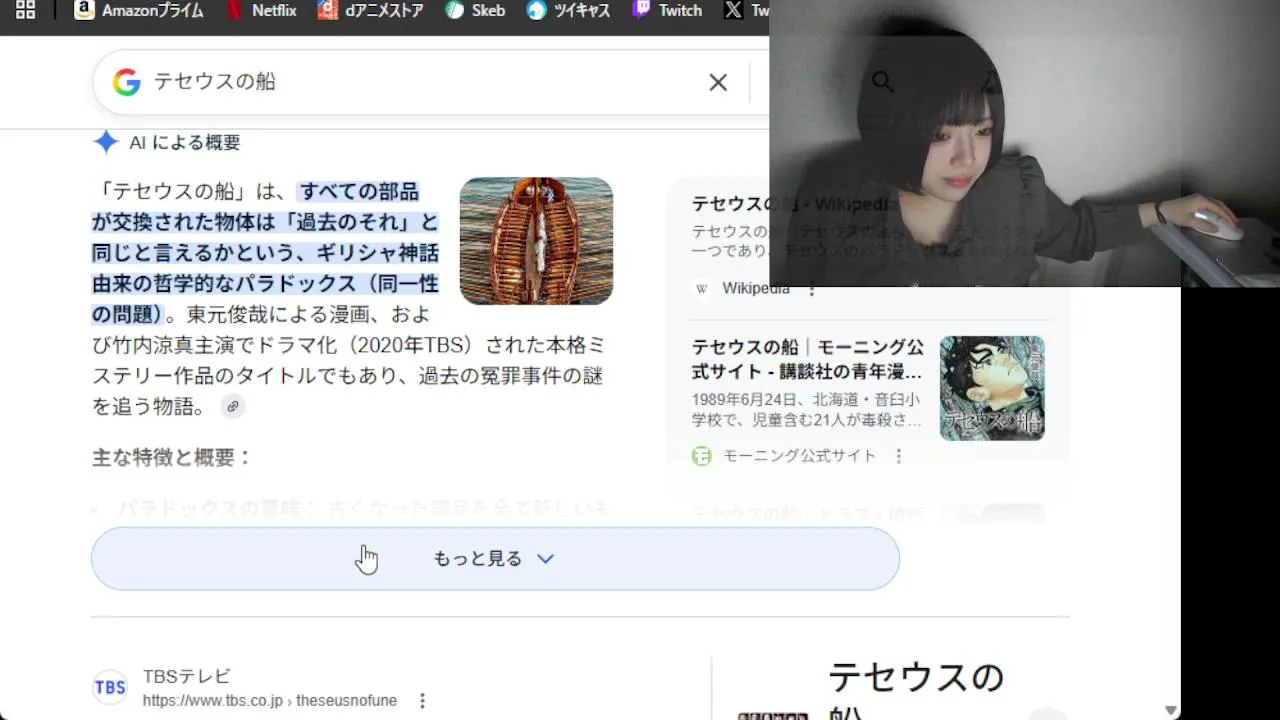Screen dimensions: 1280x720
Task: Click the red Netflix N favicon
Action: click(x=235, y=10)
